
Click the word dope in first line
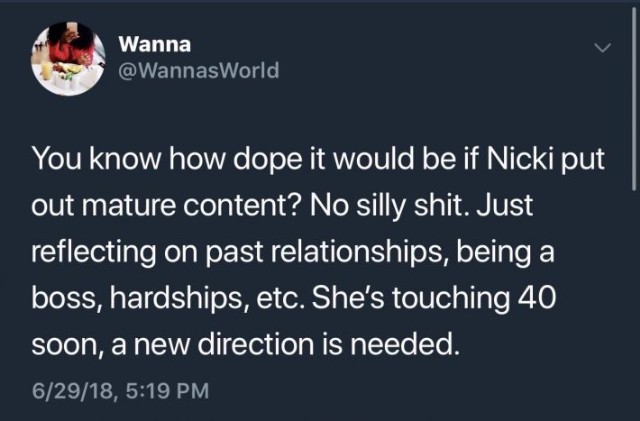[267, 160]
